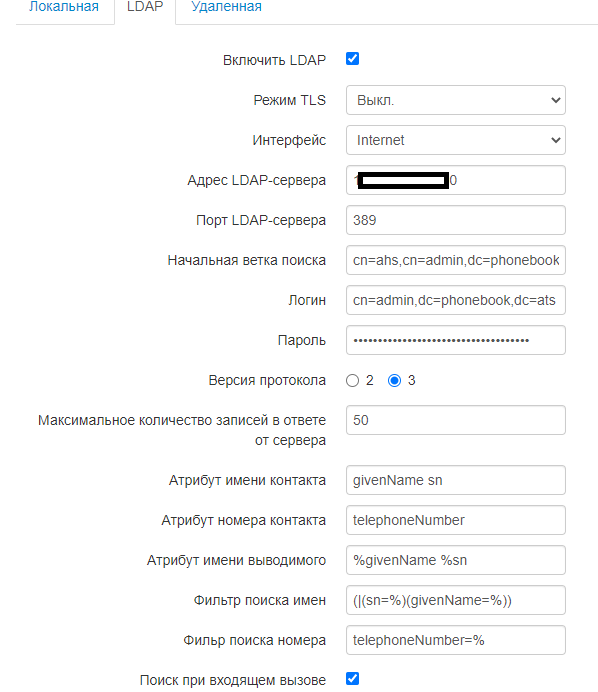
Task: Click the Адрес LDAP-сервера field
Action: 455,180
